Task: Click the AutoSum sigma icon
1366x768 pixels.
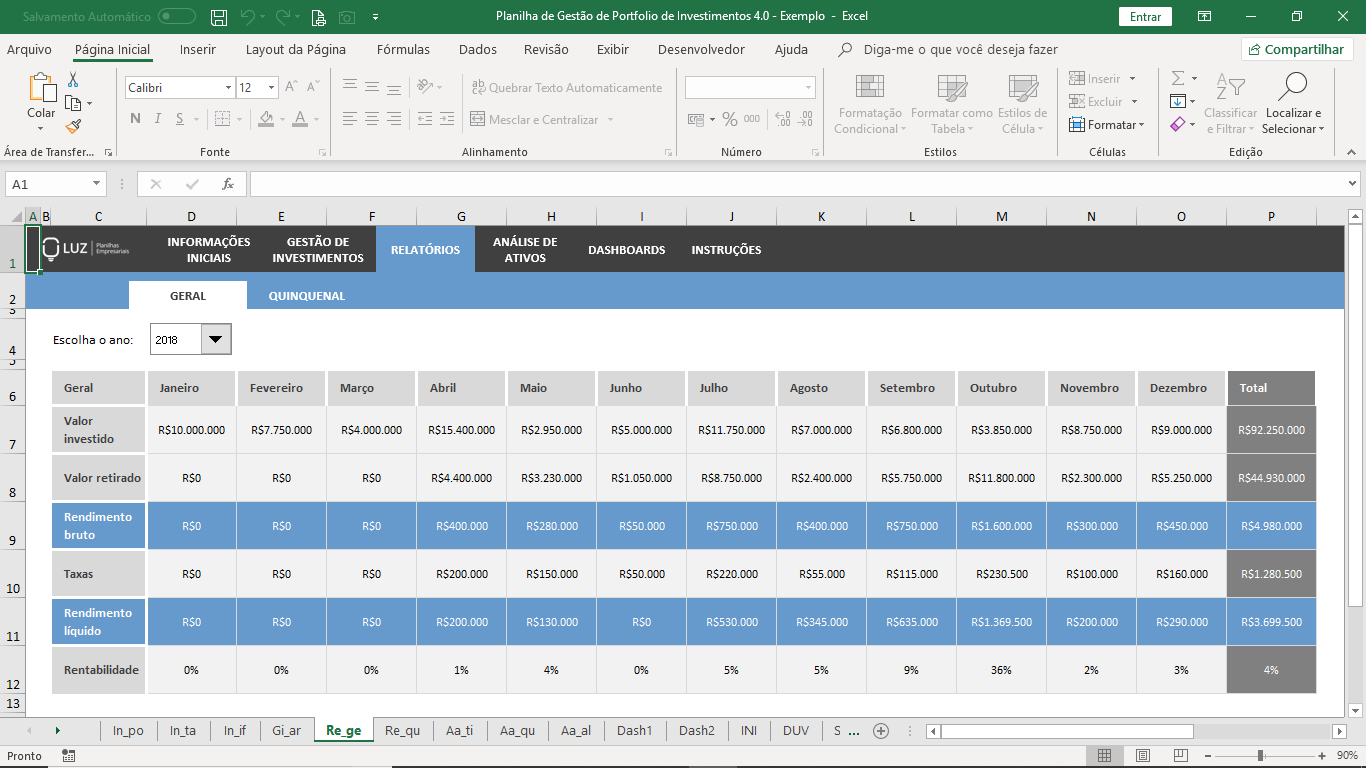Action: [x=1178, y=78]
